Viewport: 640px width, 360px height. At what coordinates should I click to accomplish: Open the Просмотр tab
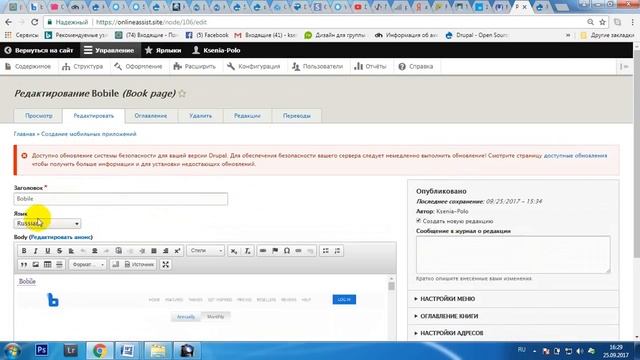click(38, 116)
